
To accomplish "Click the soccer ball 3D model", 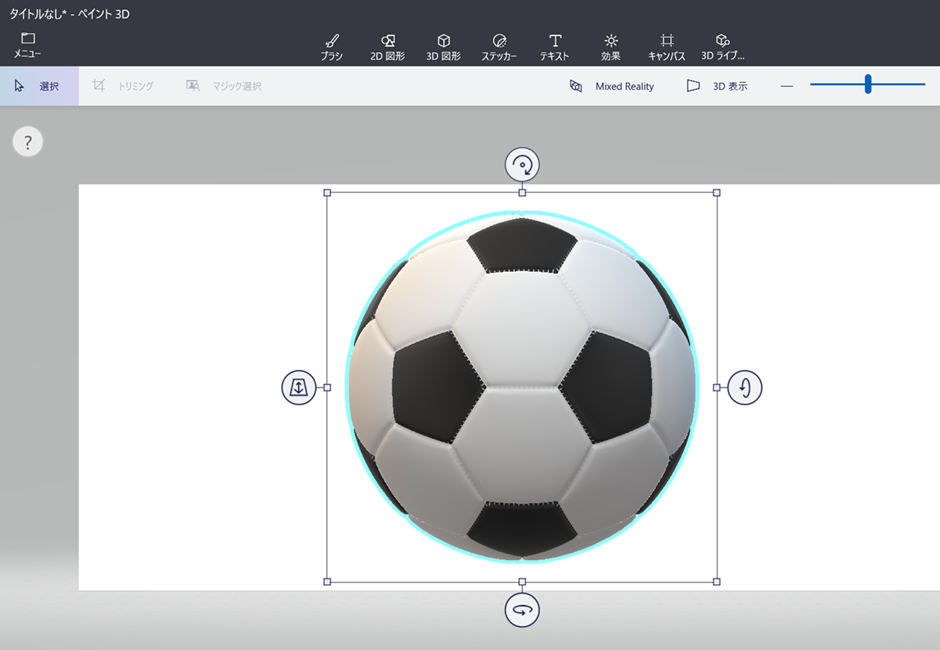I will (x=522, y=387).
